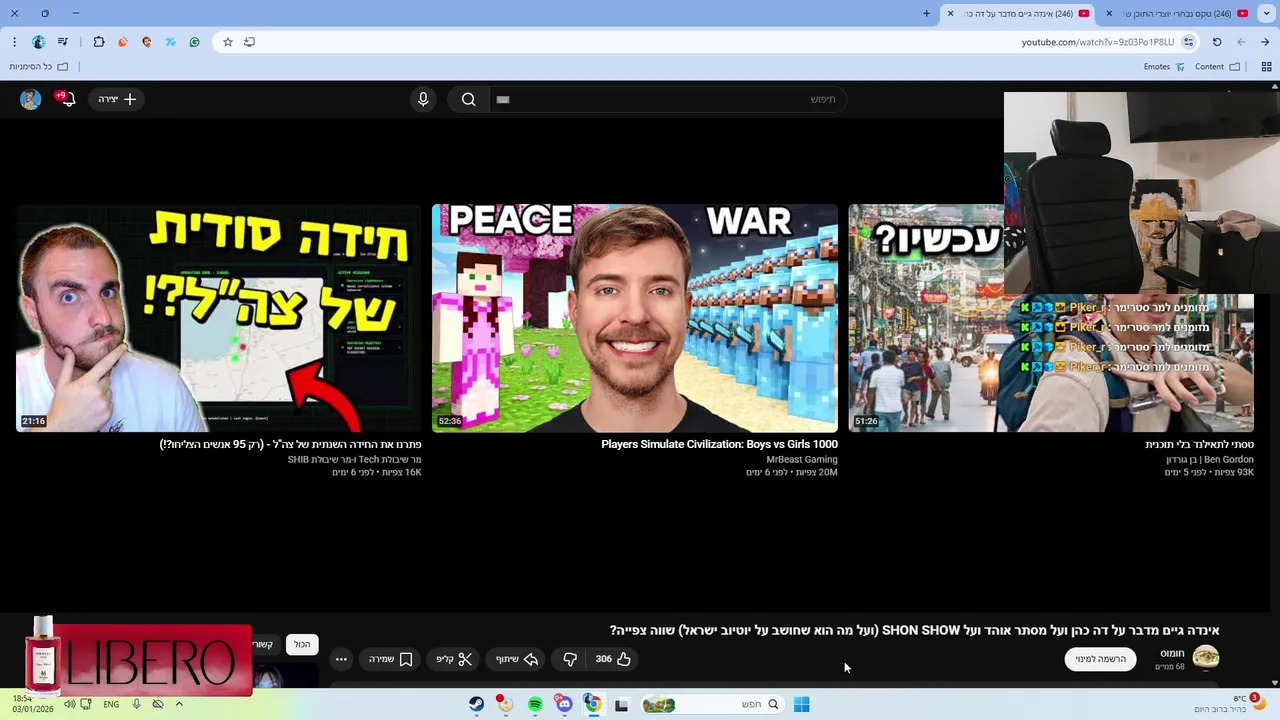
Task: Open the Windows Start button
Action: (x=802, y=704)
